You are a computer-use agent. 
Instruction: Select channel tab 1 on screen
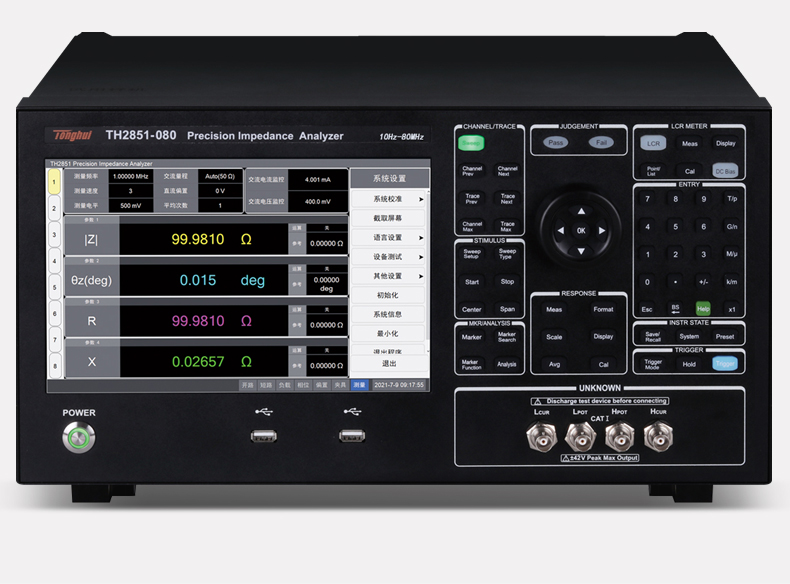click(x=54, y=182)
